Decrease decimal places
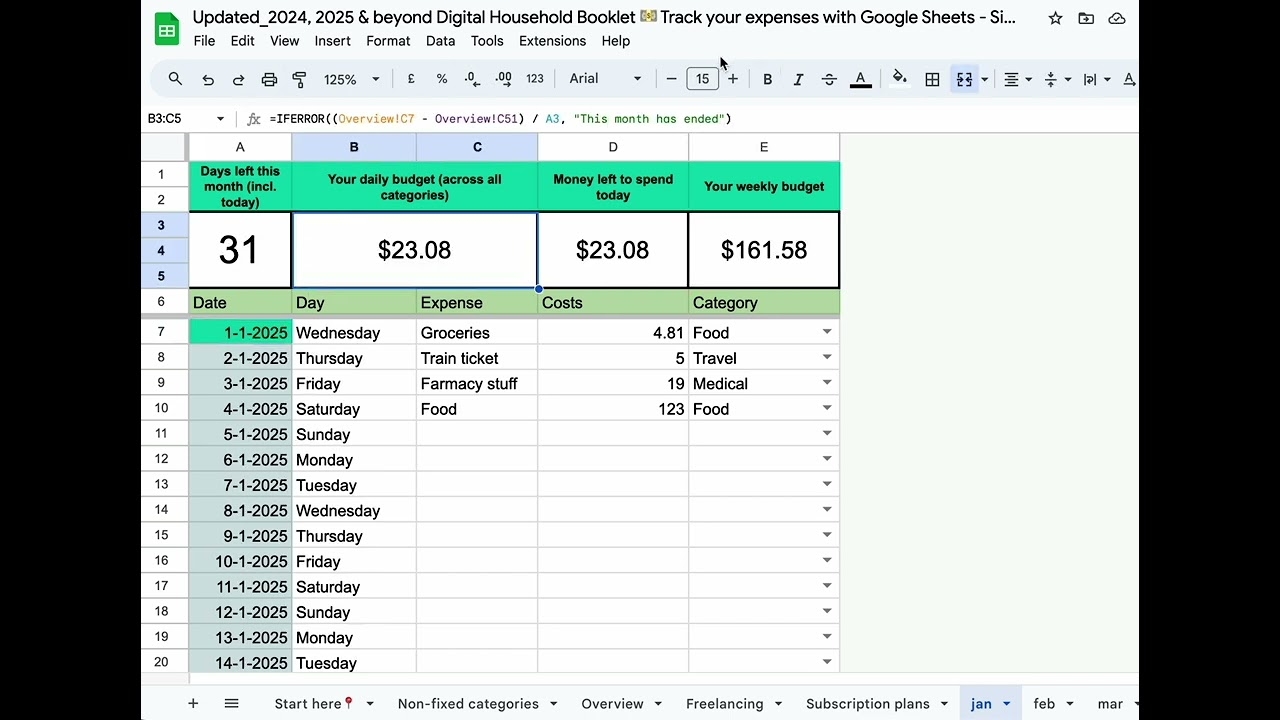The image size is (1280, 720). 472,79
